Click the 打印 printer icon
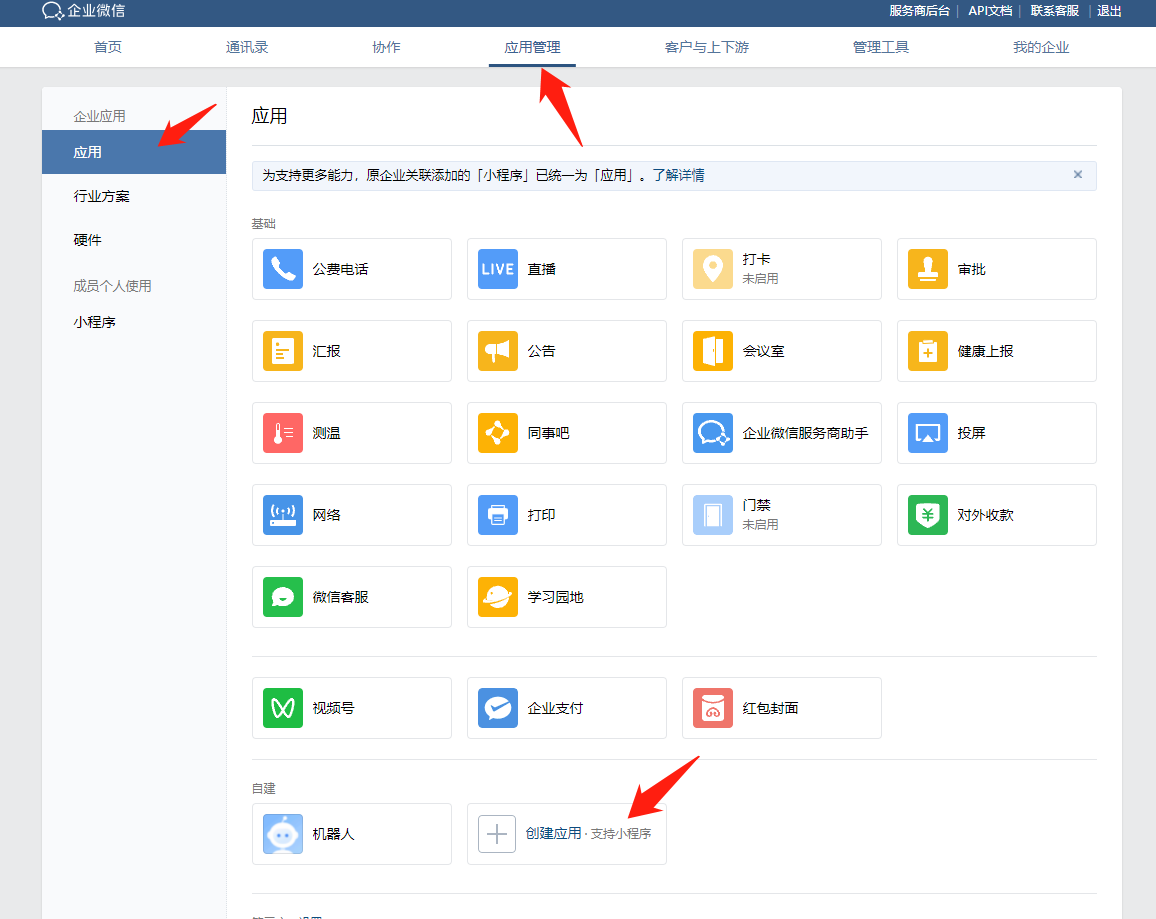Viewport: 1156px width, 919px height. click(498, 515)
